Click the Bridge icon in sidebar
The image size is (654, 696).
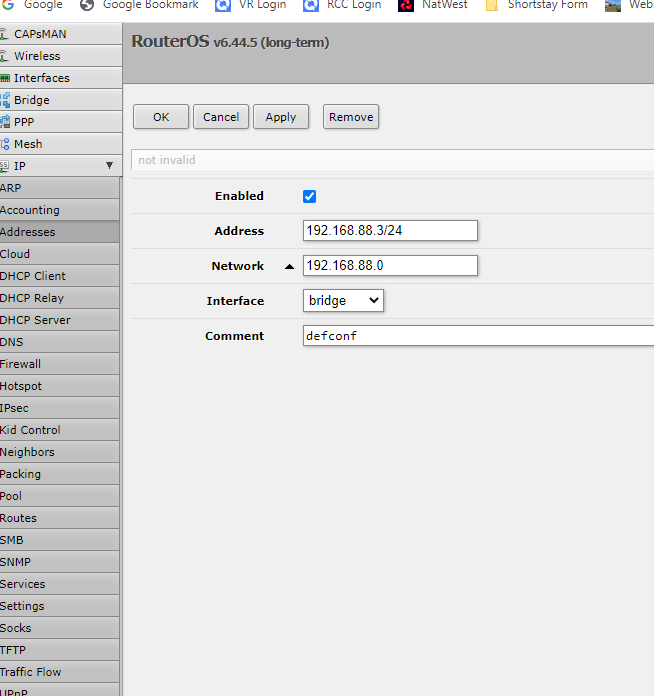click(x=5, y=100)
